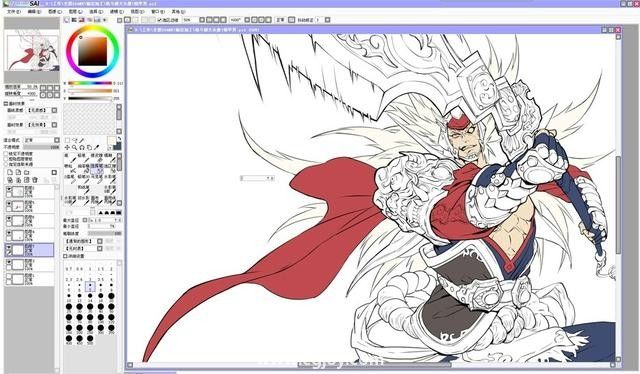This screenshot has width=640, height=374.
Task: Select the eyedropper tool
Action: coord(97,147)
